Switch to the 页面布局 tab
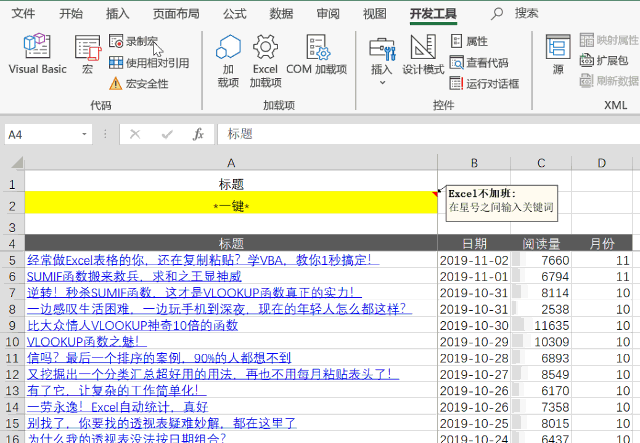The width and height of the screenshot is (640, 443). pyautogui.click(x=176, y=13)
